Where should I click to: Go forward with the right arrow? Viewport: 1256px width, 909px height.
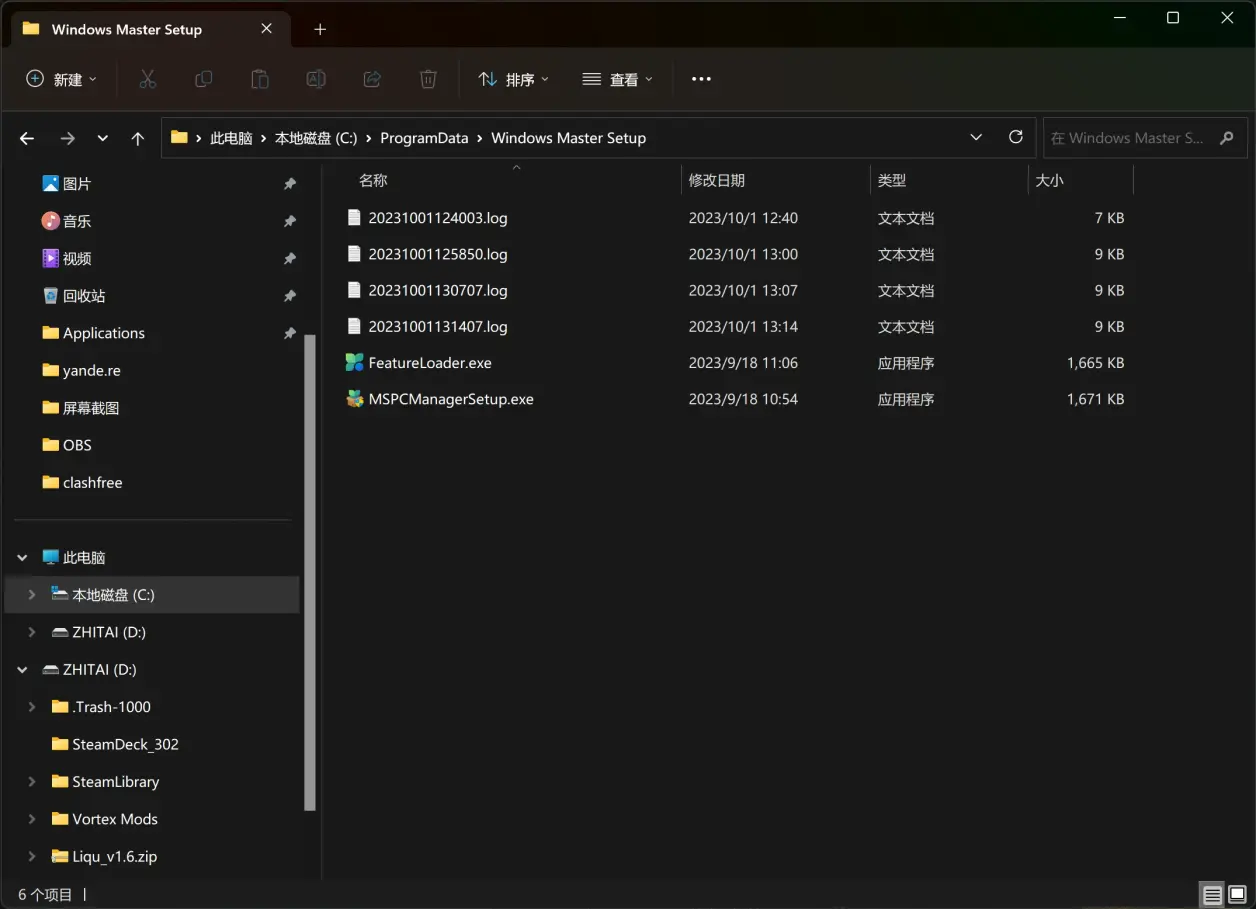pos(67,138)
